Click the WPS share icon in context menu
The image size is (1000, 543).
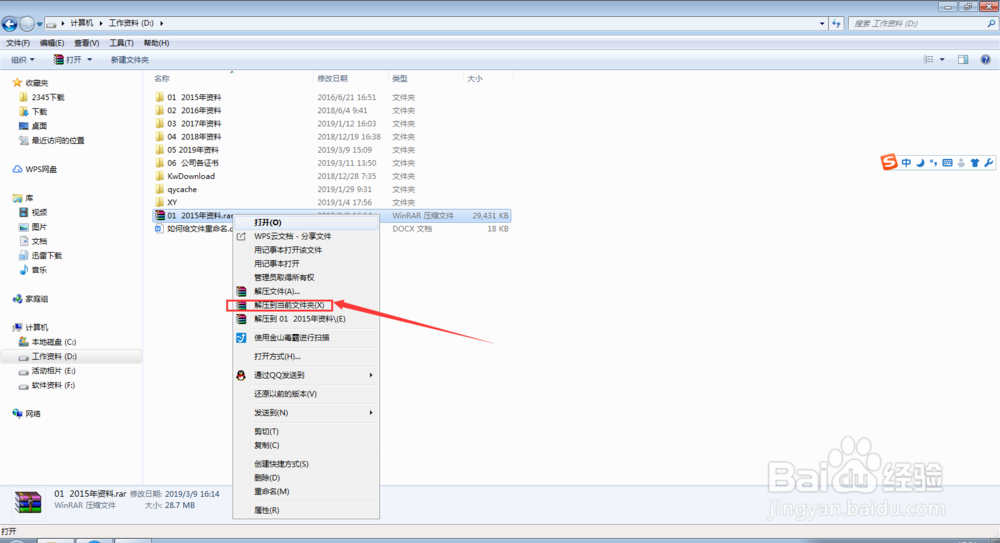241,237
